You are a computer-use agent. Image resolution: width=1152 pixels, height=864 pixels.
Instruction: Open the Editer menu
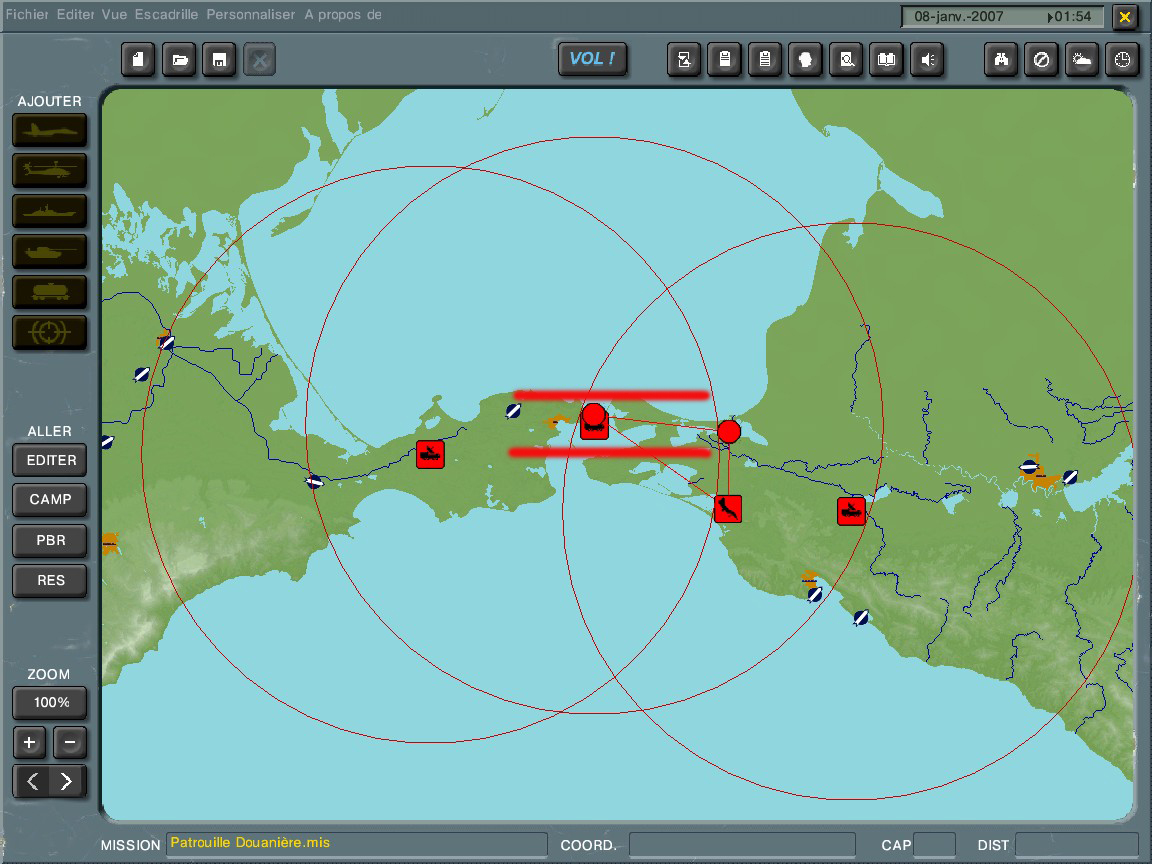[x=76, y=15]
